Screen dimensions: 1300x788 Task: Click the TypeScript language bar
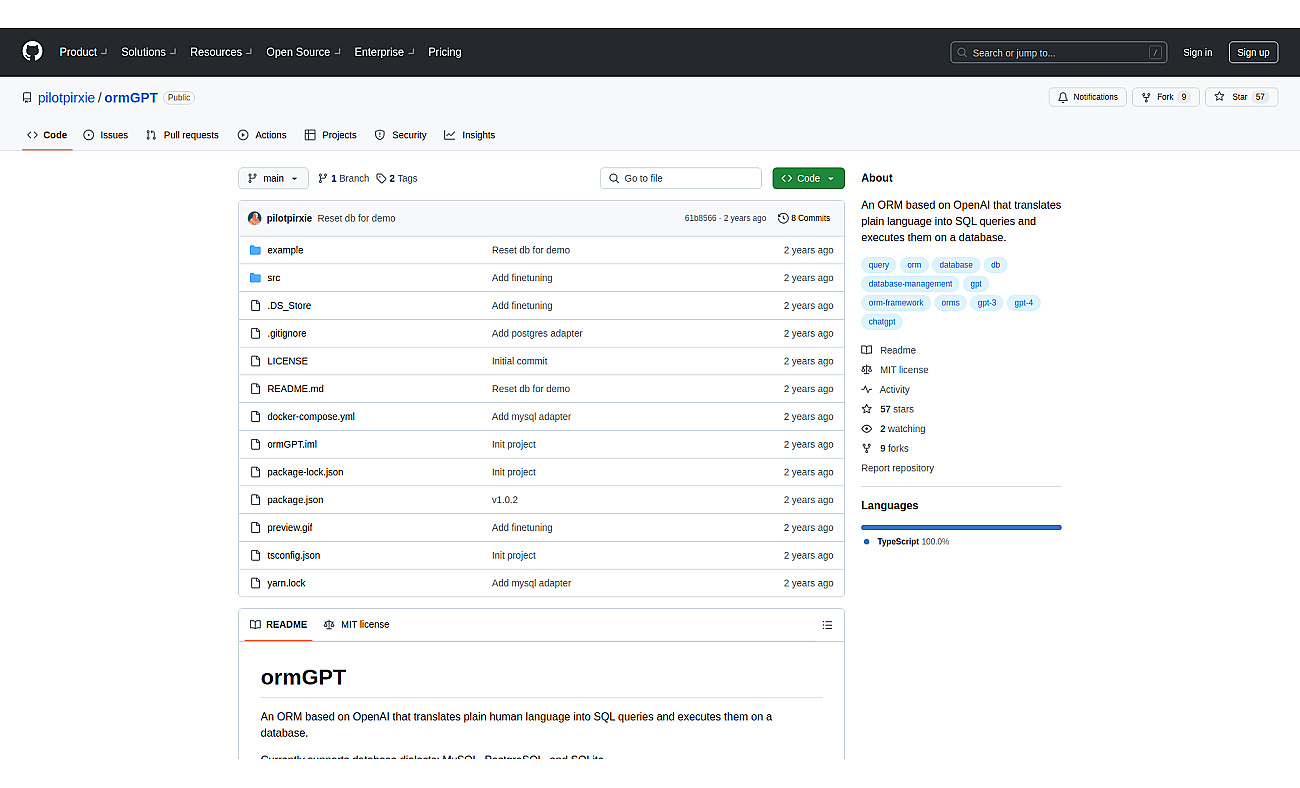click(x=961, y=527)
